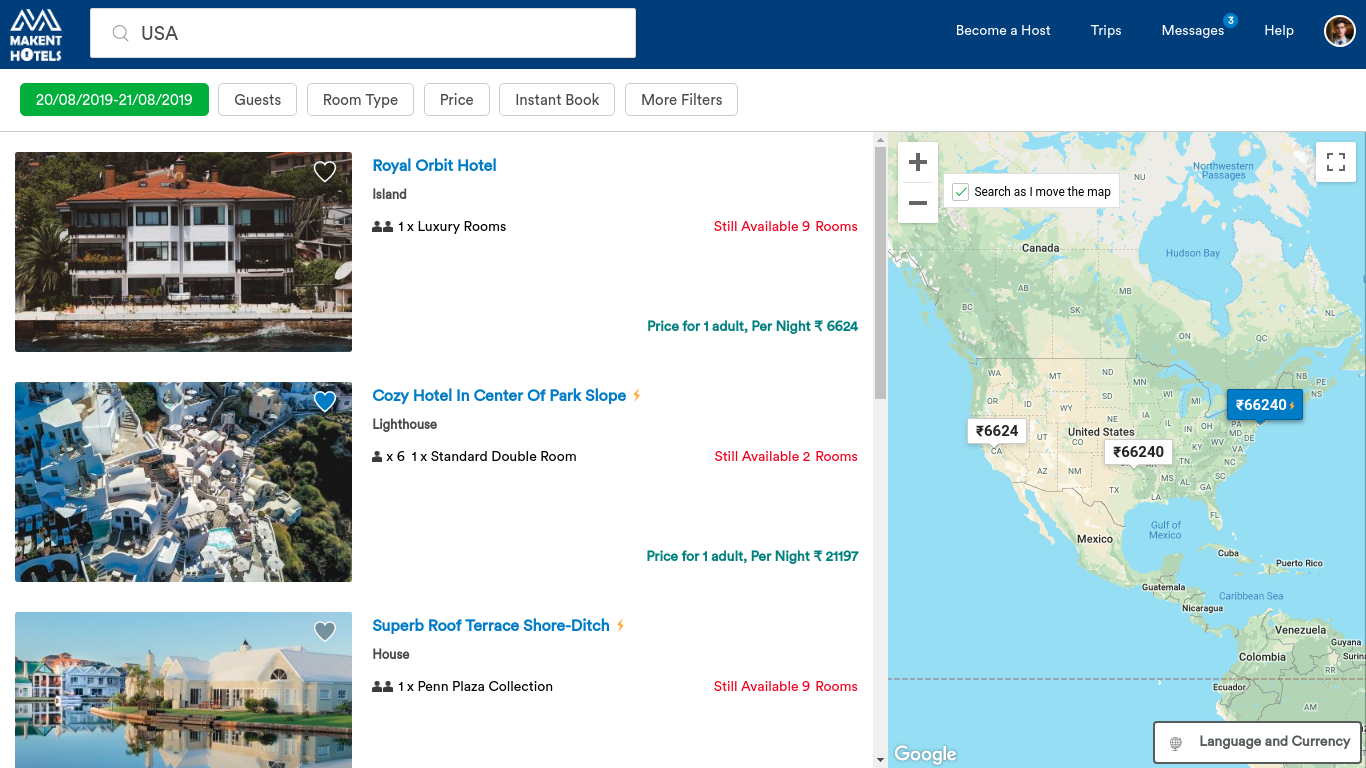Open Language and Currency selector
Screen dimensions: 1366x768
tap(1258, 742)
